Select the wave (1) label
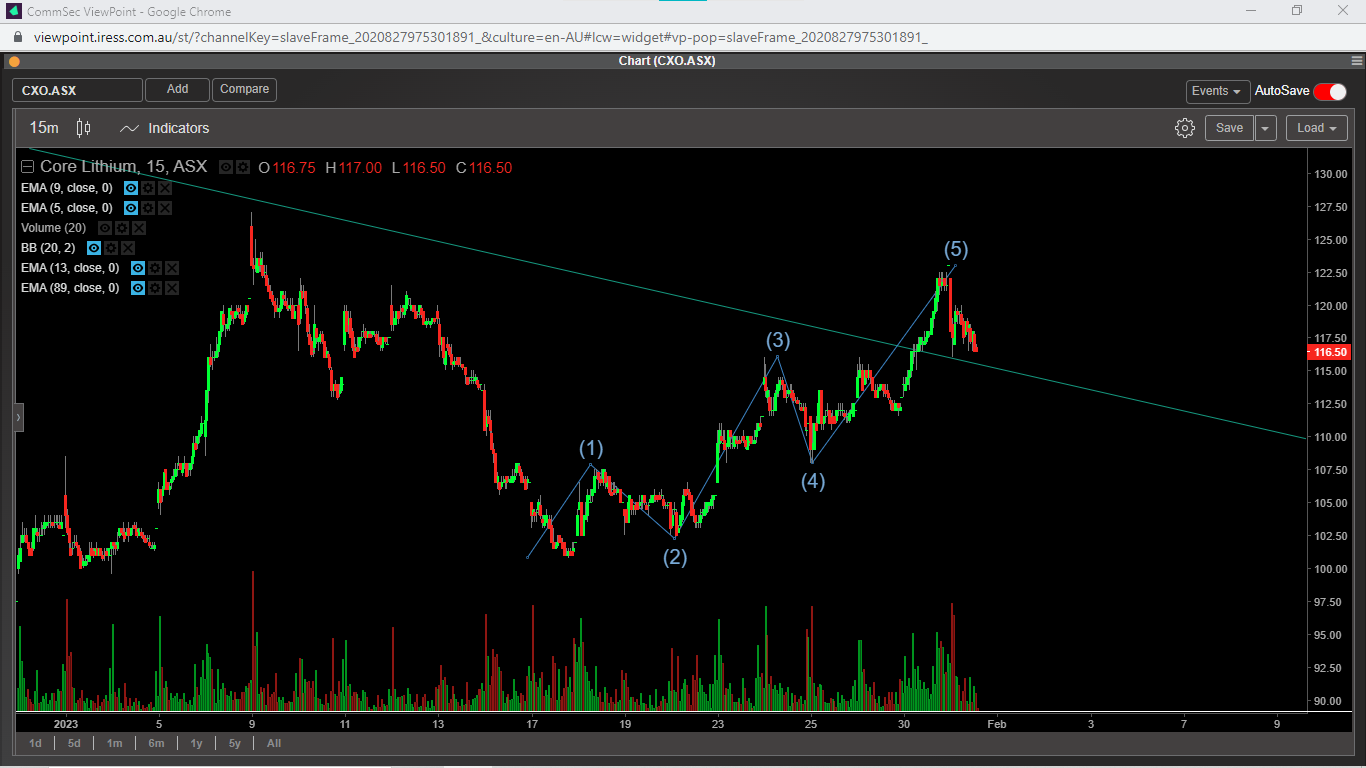This screenshot has width=1366, height=768. point(592,448)
